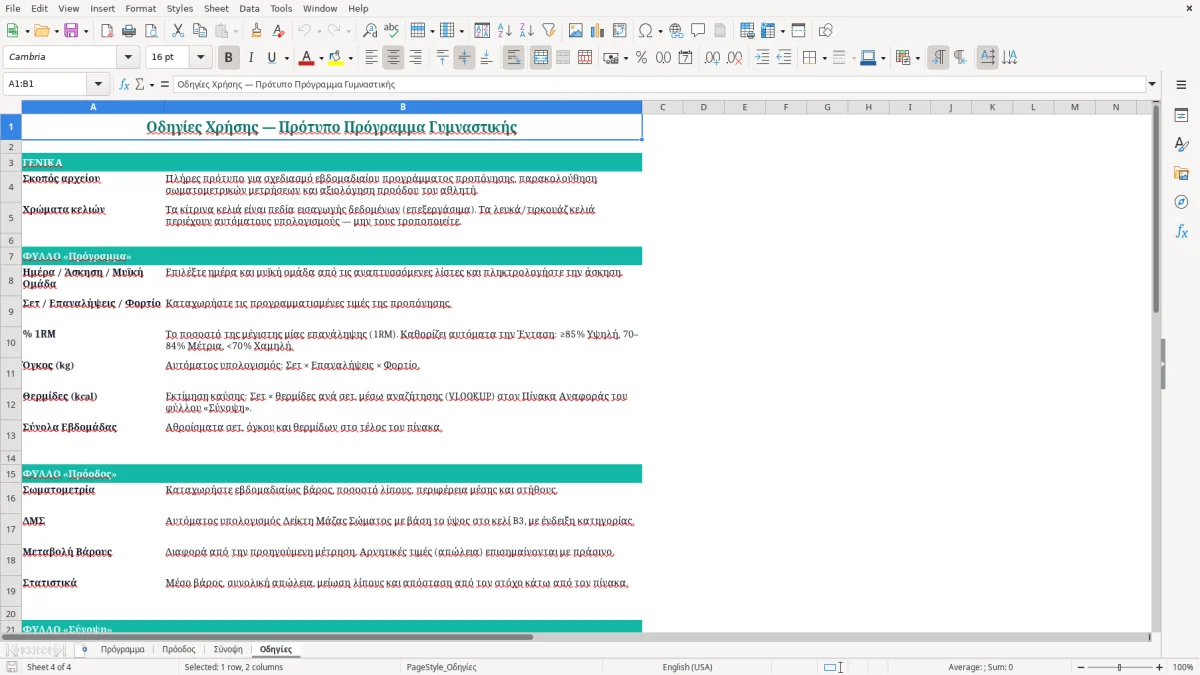The height and width of the screenshot is (675, 1200).
Task: Open the Data menu
Action: [250, 8]
